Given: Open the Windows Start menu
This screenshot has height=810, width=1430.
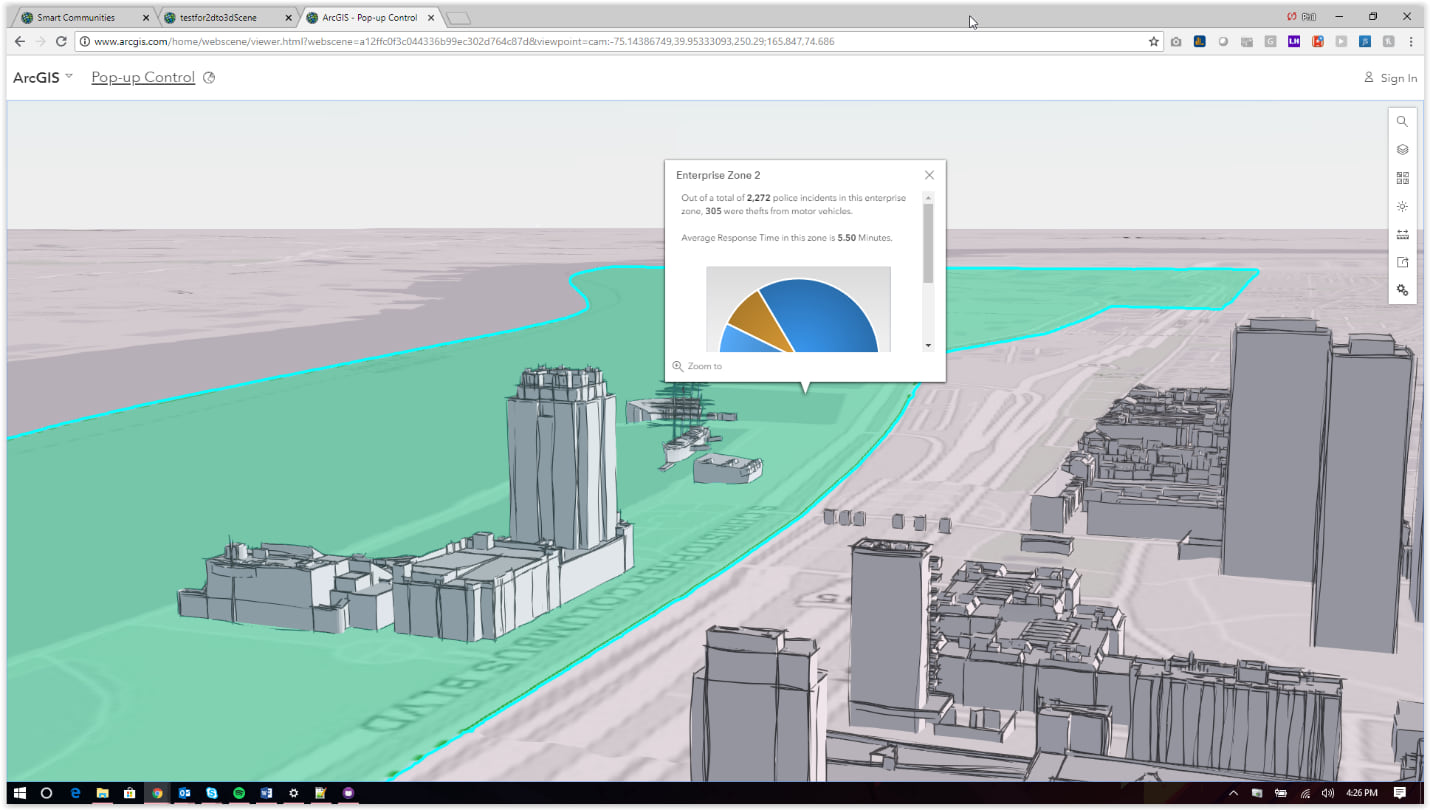Looking at the screenshot, I should 19,793.
